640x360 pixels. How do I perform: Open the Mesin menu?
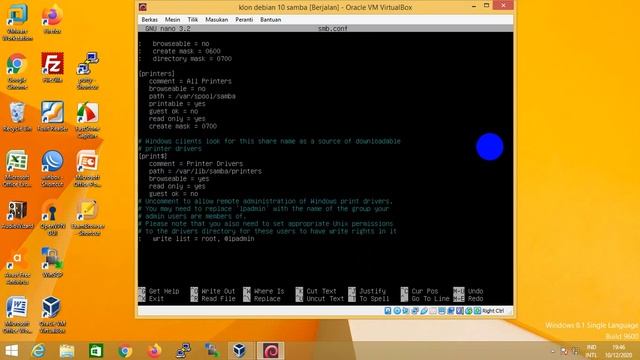[172, 20]
